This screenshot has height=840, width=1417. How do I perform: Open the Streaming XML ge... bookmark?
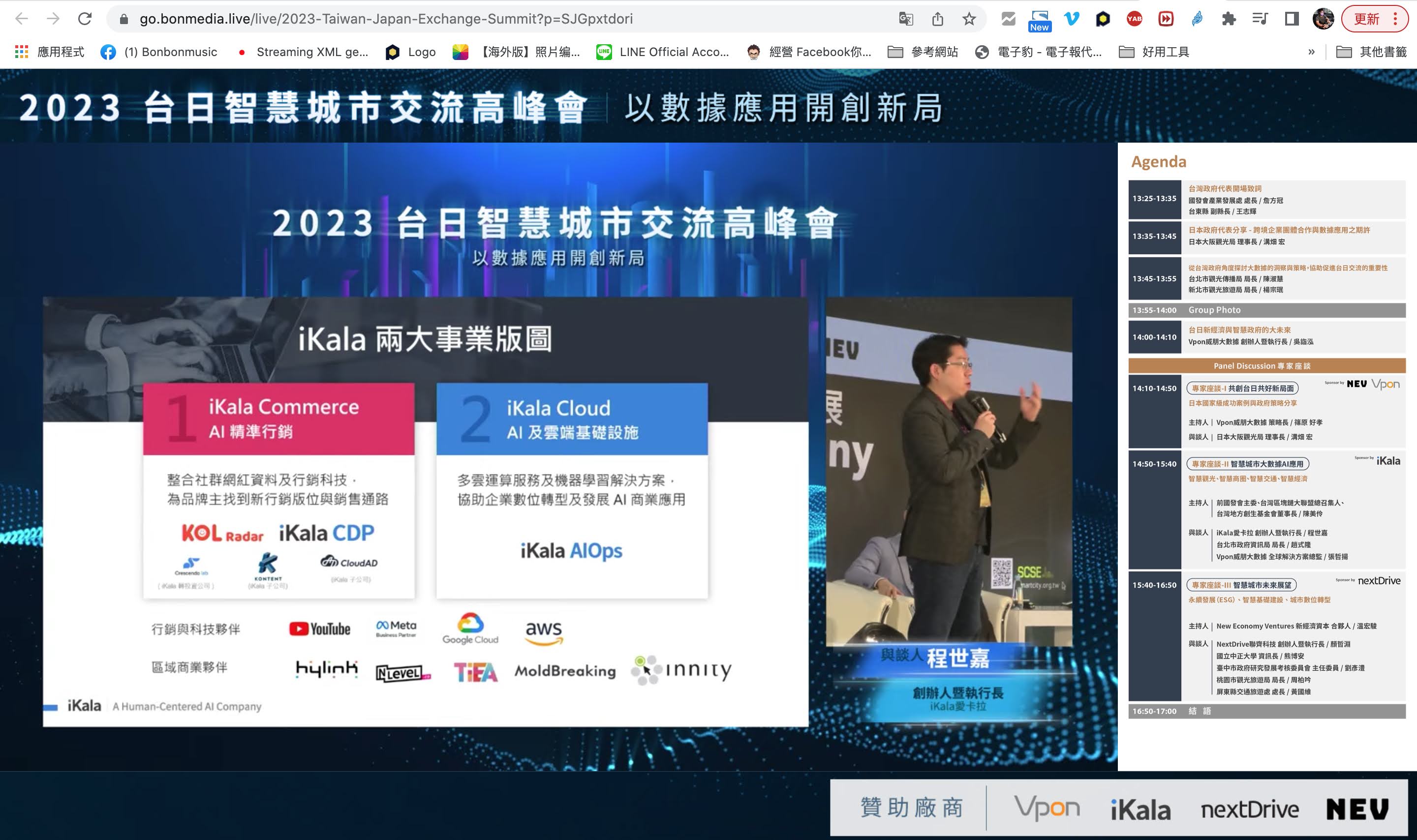click(x=303, y=52)
